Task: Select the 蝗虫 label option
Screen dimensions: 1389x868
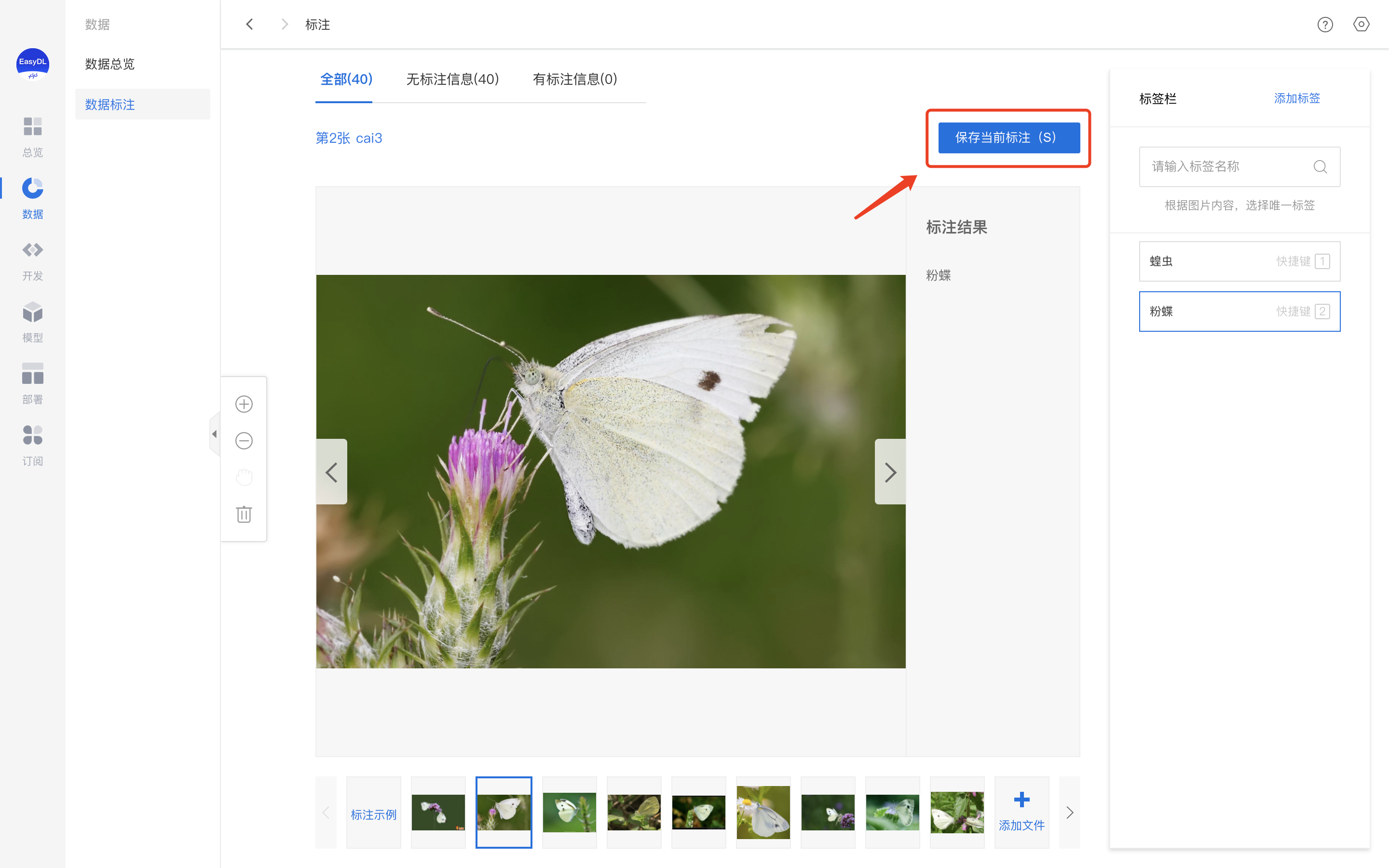Action: pyautogui.click(x=1239, y=261)
